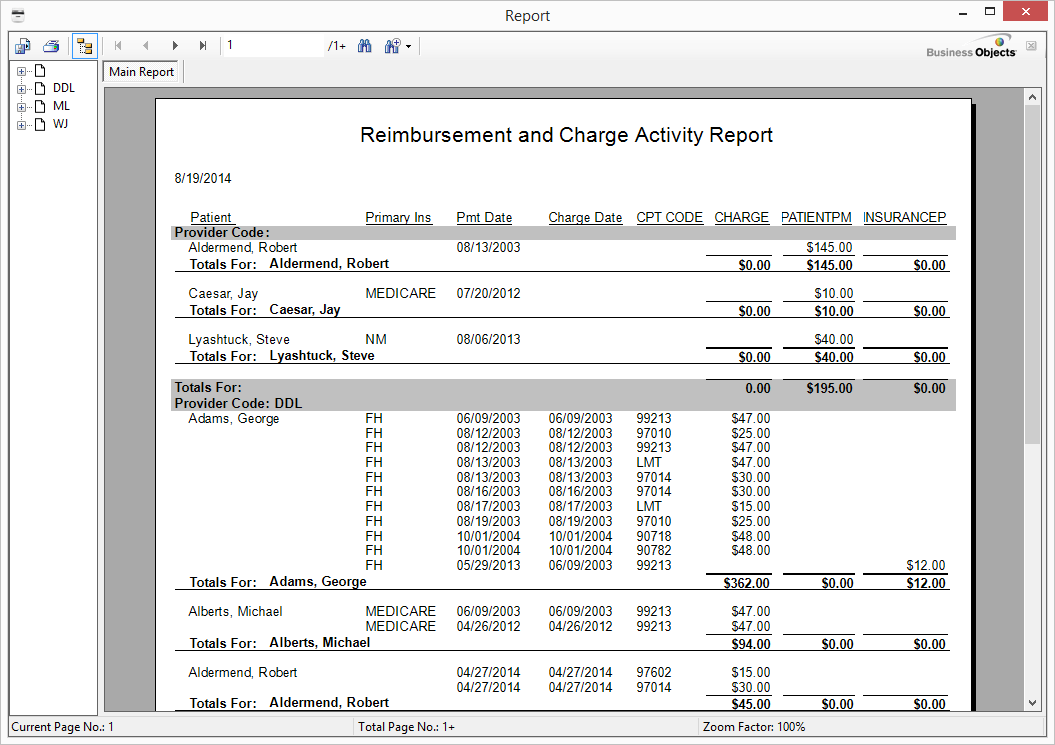Click the Current Page No. status entry
The image size is (1055, 745).
[x=63, y=727]
